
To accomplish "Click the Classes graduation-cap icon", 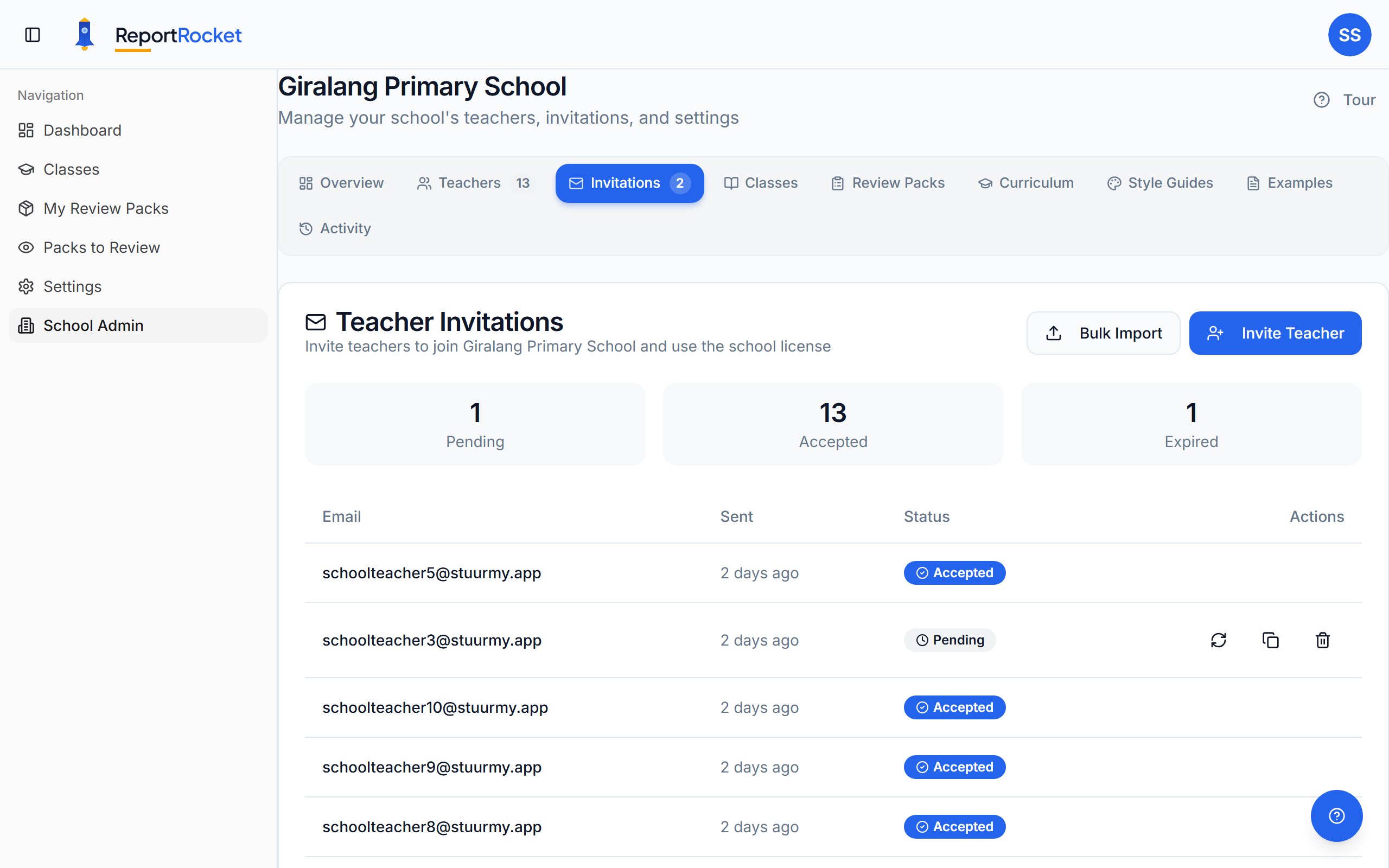I will (26, 169).
